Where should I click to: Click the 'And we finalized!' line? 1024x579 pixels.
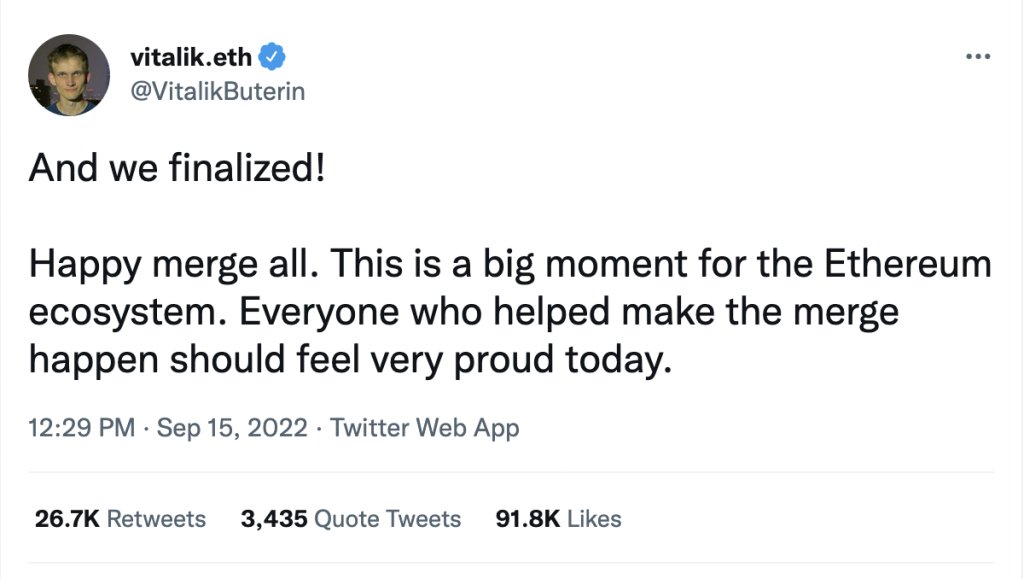177,168
